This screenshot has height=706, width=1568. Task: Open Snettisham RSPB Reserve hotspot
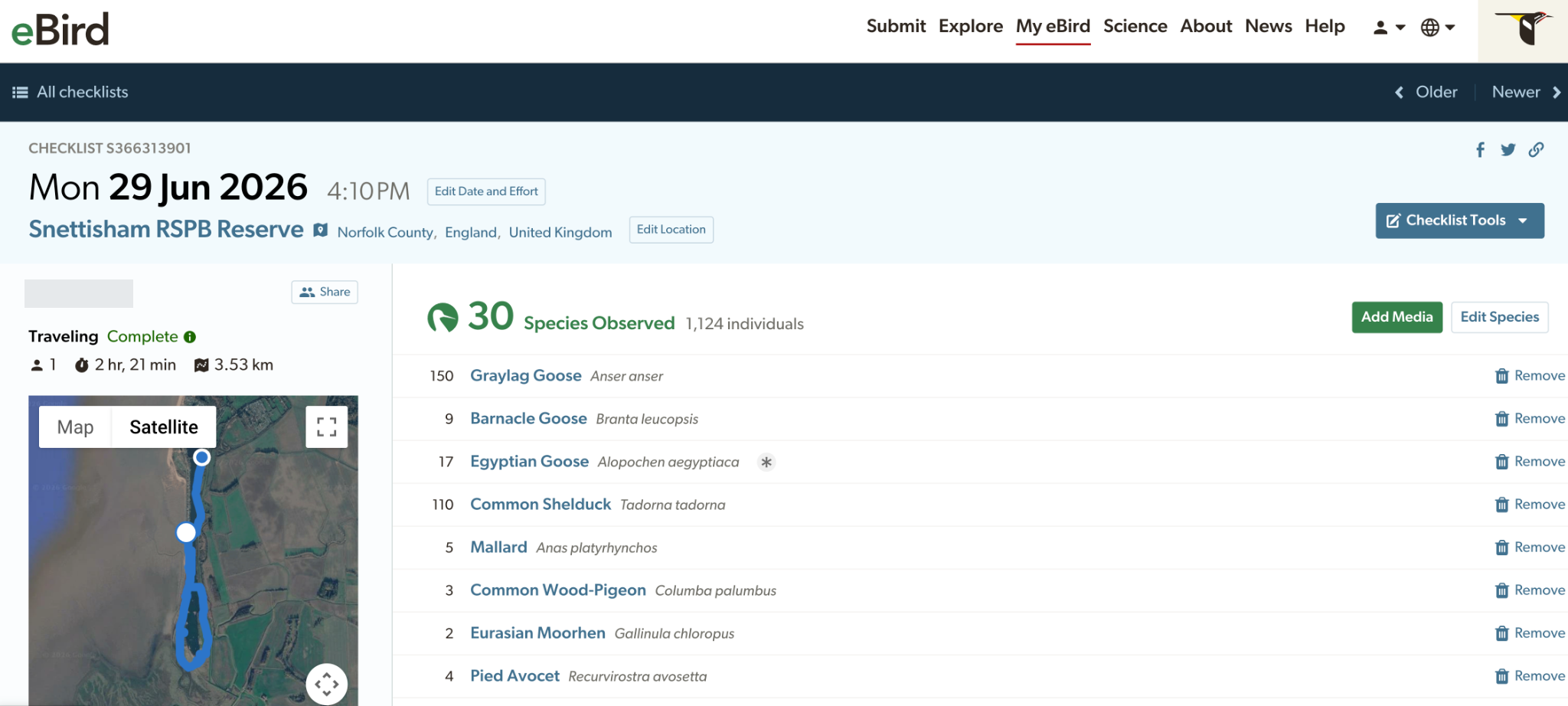pos(166,230)
